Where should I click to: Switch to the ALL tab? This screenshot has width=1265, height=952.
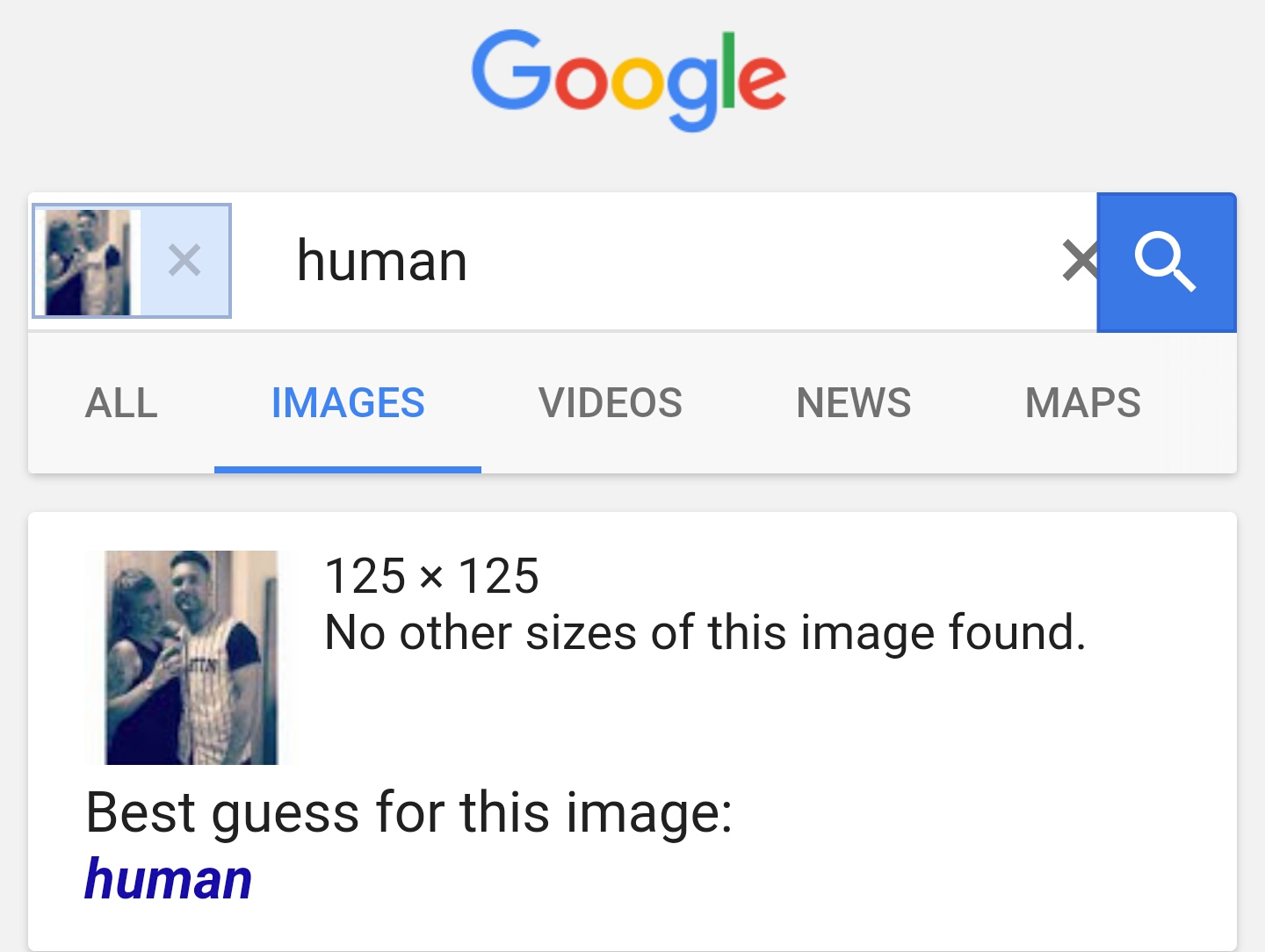(121, 403)
